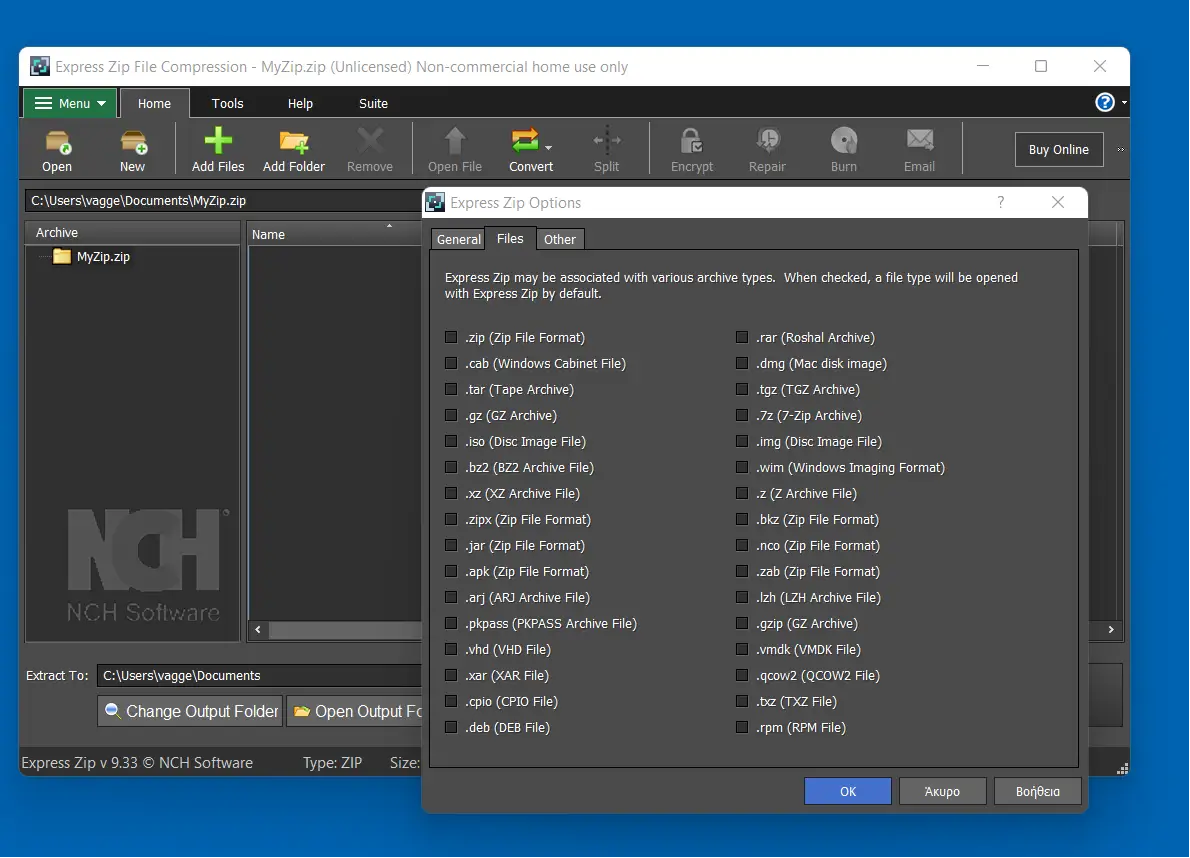Toggle .rpm (RPM File) association

pyautogui.click(x=741, y=727)
